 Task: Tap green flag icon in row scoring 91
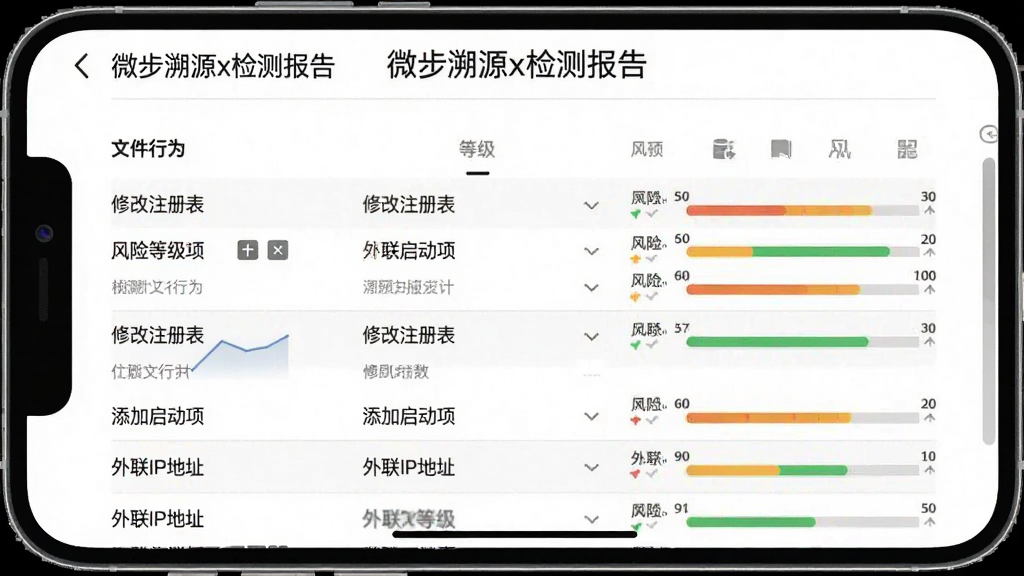(635, 526)
